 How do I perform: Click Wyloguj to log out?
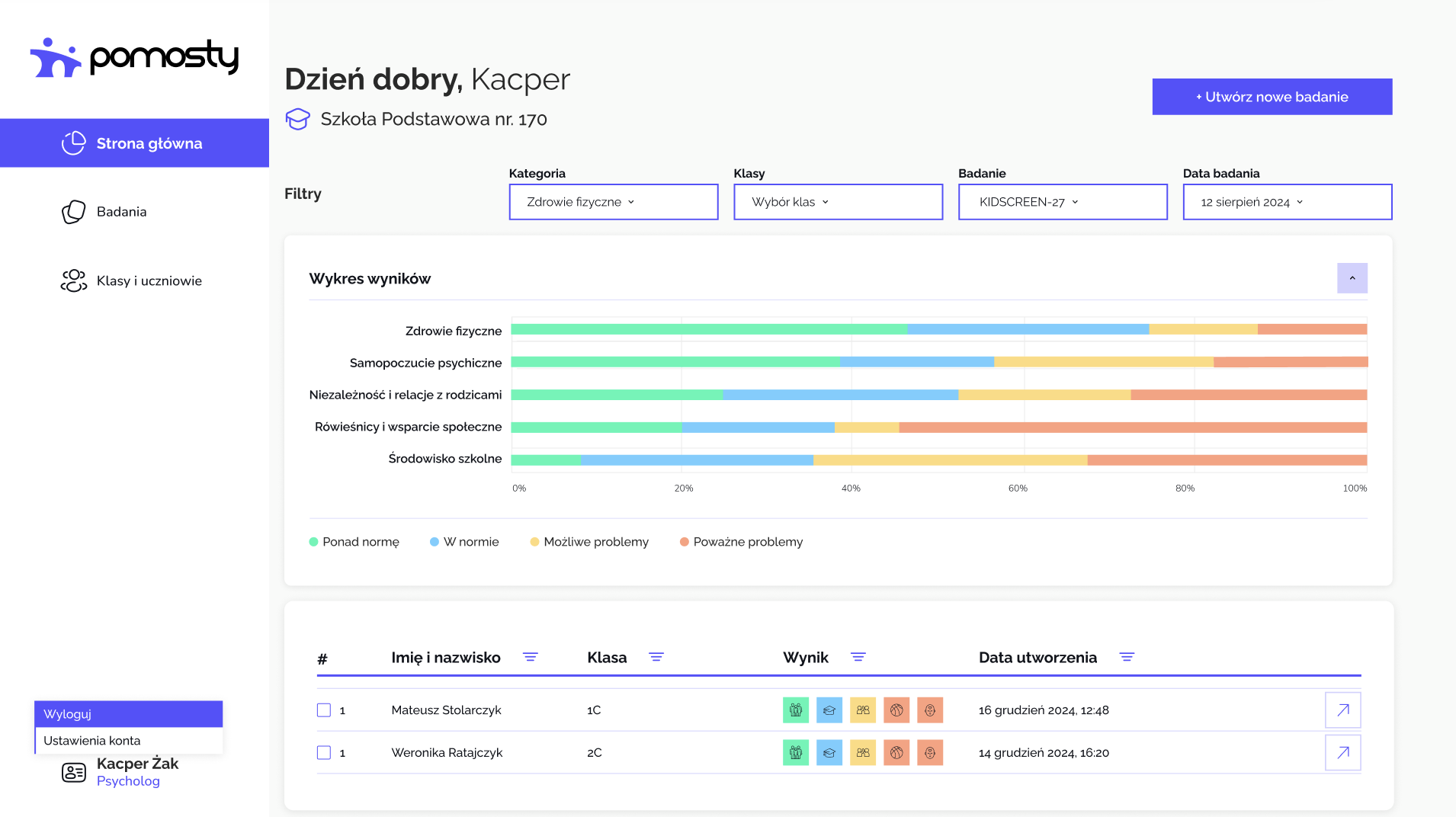(128, 714)
